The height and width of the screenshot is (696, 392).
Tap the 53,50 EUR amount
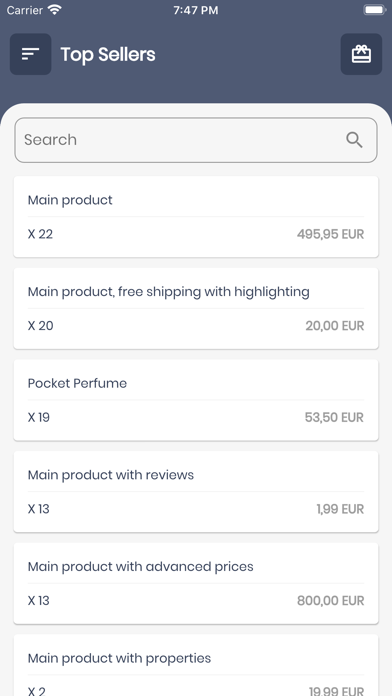[334, 417]
